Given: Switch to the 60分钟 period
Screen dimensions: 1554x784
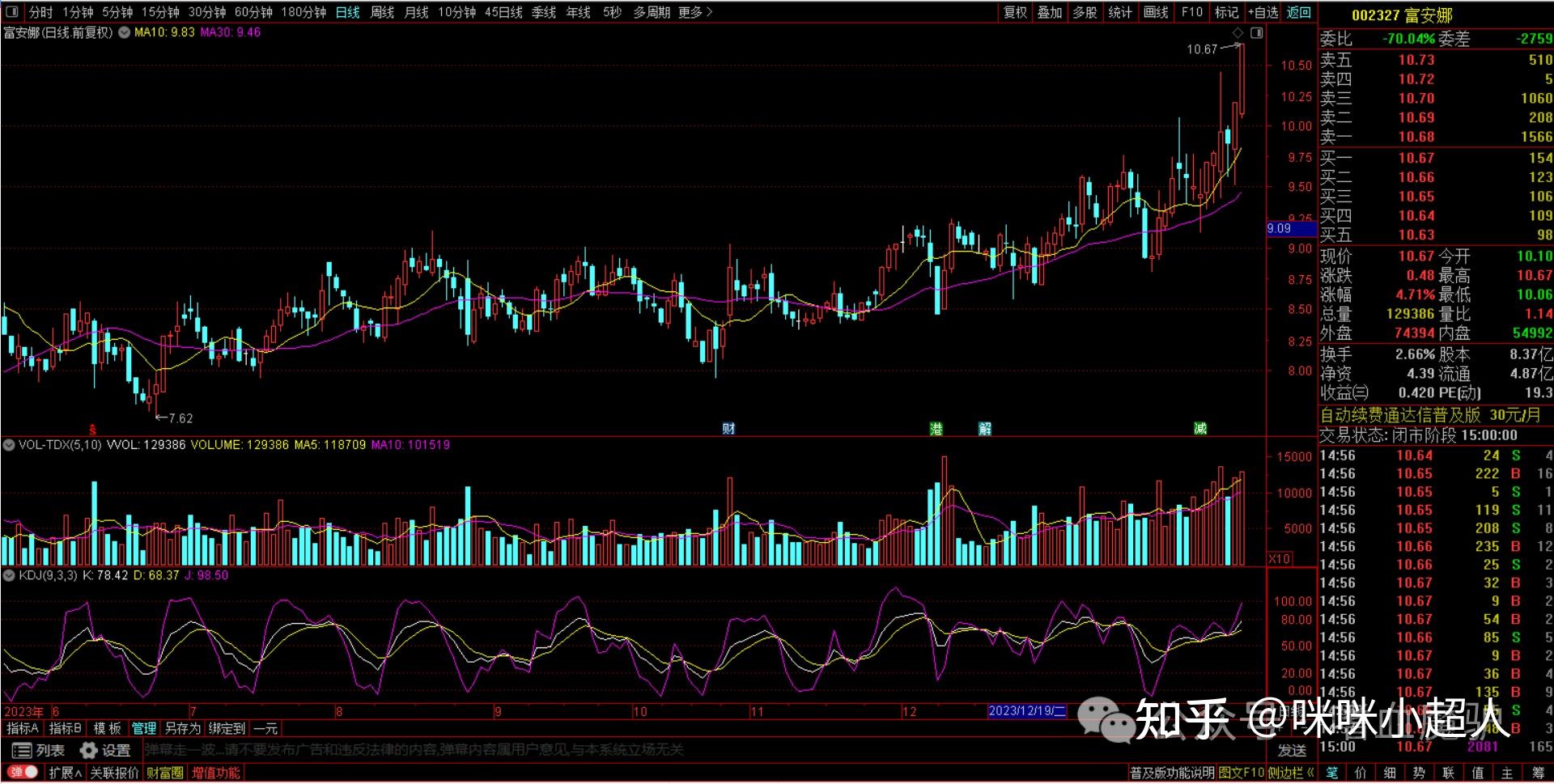Looking at the screenshot, I should click(253, 12).
